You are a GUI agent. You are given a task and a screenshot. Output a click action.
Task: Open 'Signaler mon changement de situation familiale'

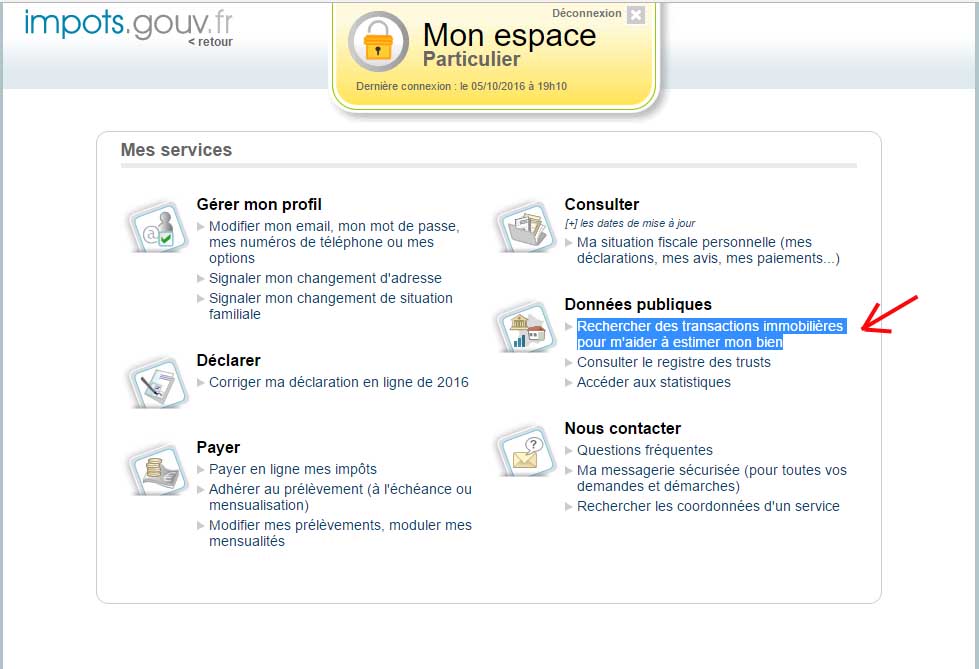click(x=330, y=306)
